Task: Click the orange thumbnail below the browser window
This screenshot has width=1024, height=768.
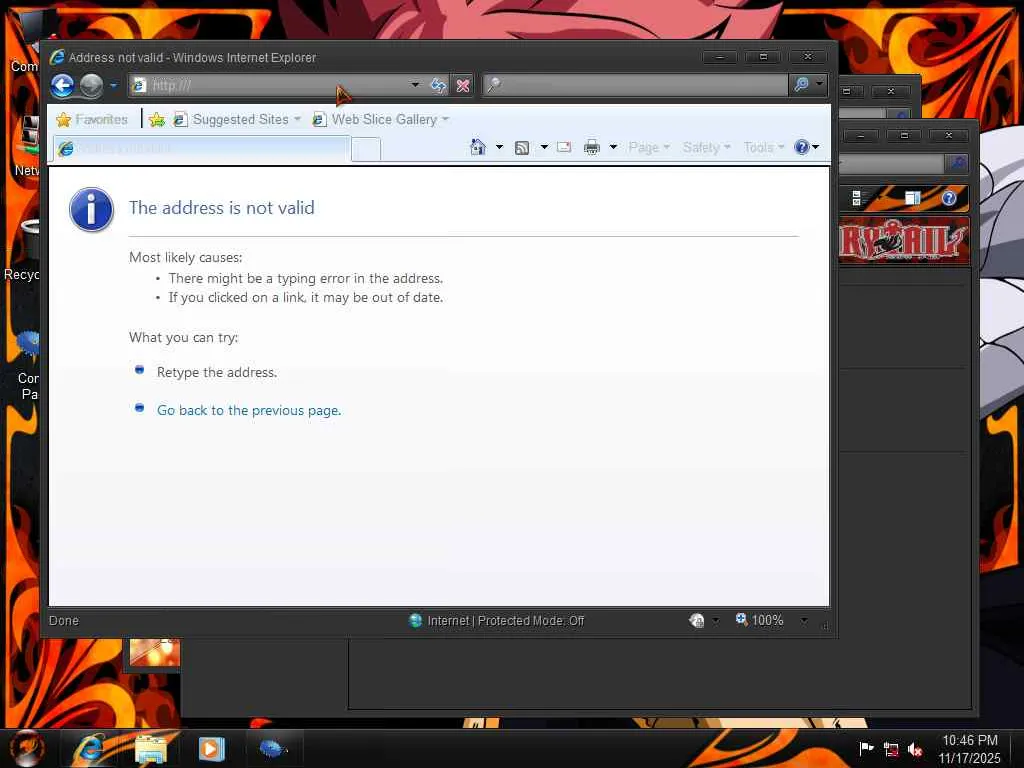Action: (155, 652)
